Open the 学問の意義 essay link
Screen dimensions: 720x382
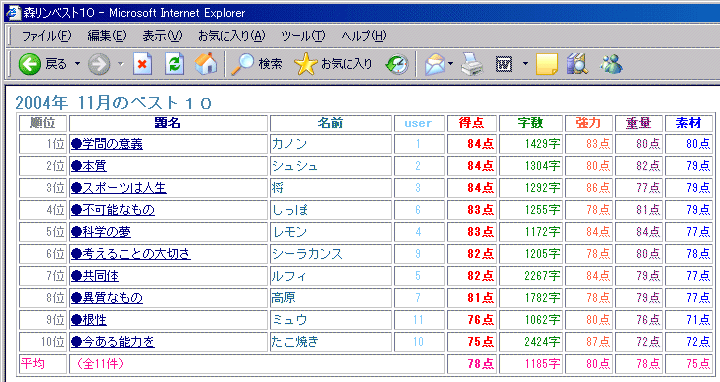[107, 144]
